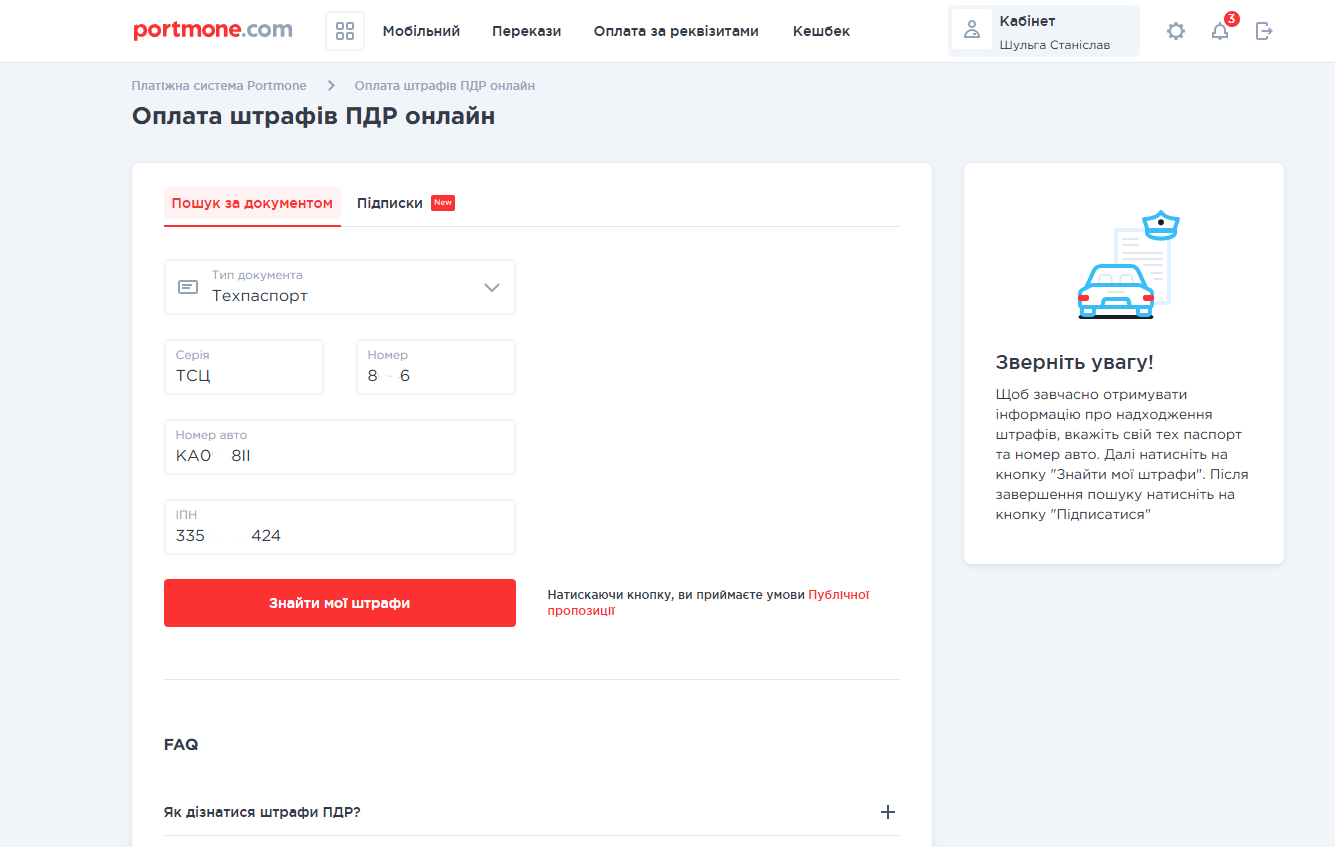Image resolution: width=1335 pixels, height=847 pixels.
Task: Select the Пошук за документом tab
Action: point(252,203)
